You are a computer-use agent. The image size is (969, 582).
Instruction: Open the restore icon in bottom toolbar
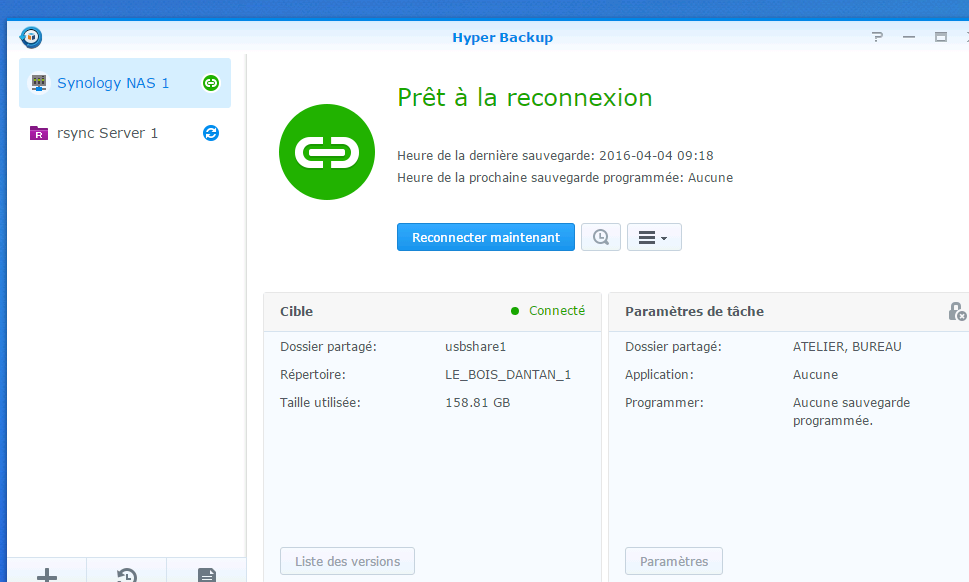pos(127,575)
